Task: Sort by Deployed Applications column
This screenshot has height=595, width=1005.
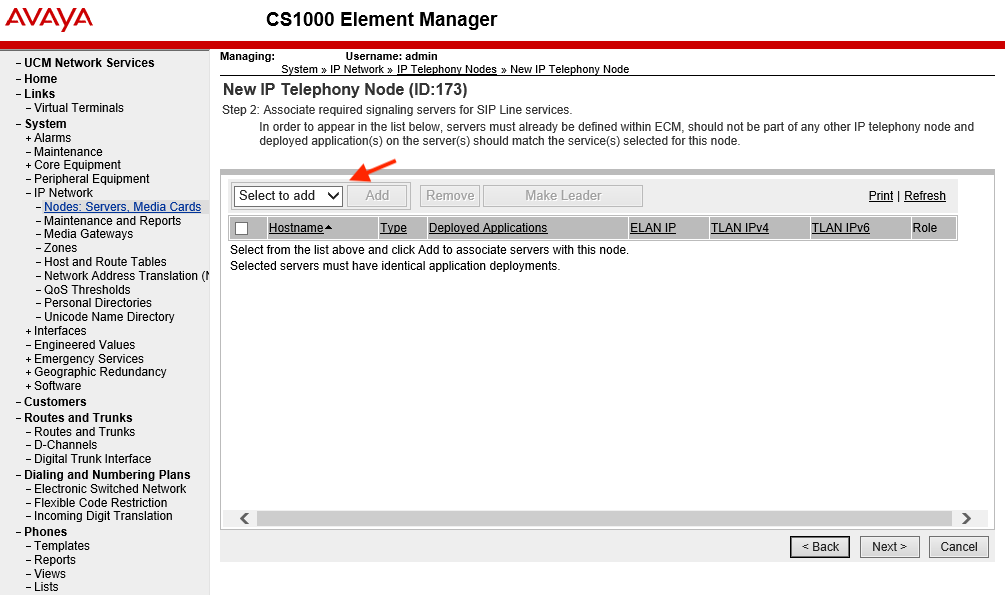Action: pyautogui.click(x=488, y=228)
